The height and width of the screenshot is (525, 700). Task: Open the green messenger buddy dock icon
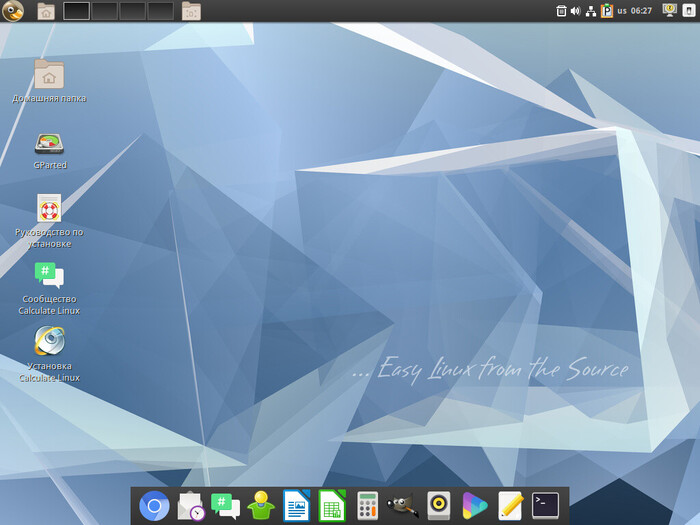click(261, 506)
